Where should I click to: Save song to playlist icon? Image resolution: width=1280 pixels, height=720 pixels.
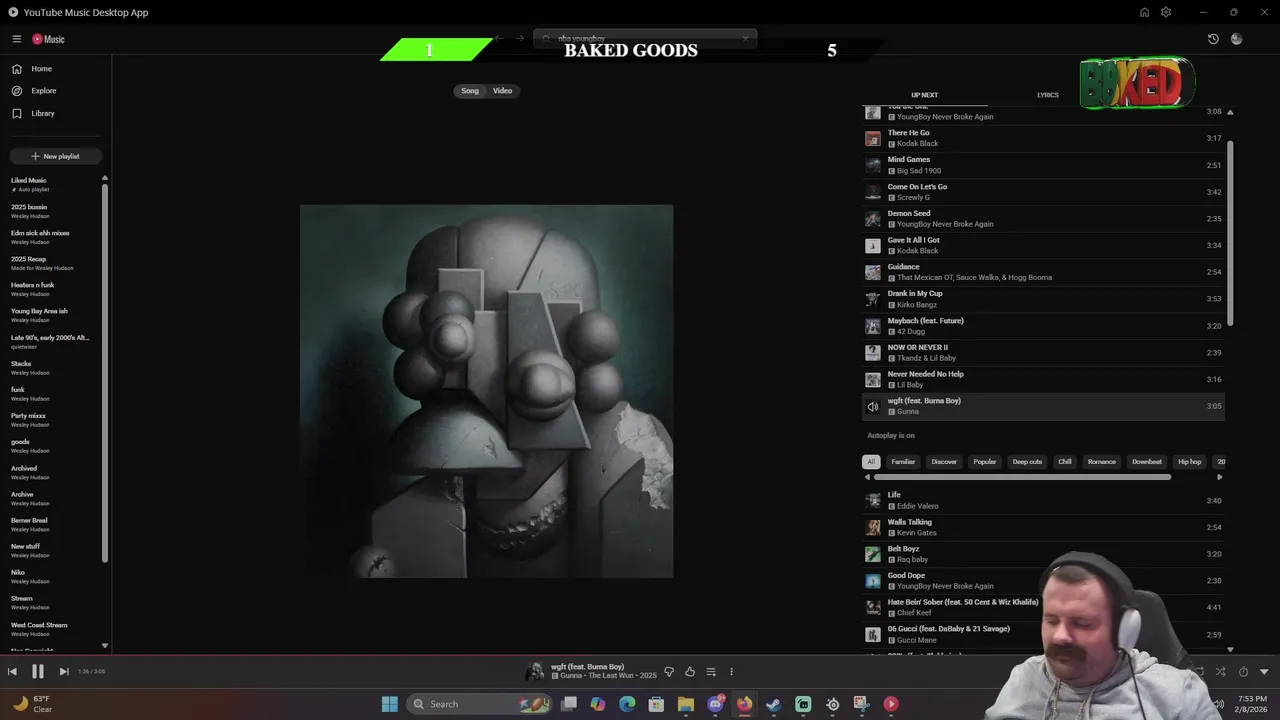[711, 672]
